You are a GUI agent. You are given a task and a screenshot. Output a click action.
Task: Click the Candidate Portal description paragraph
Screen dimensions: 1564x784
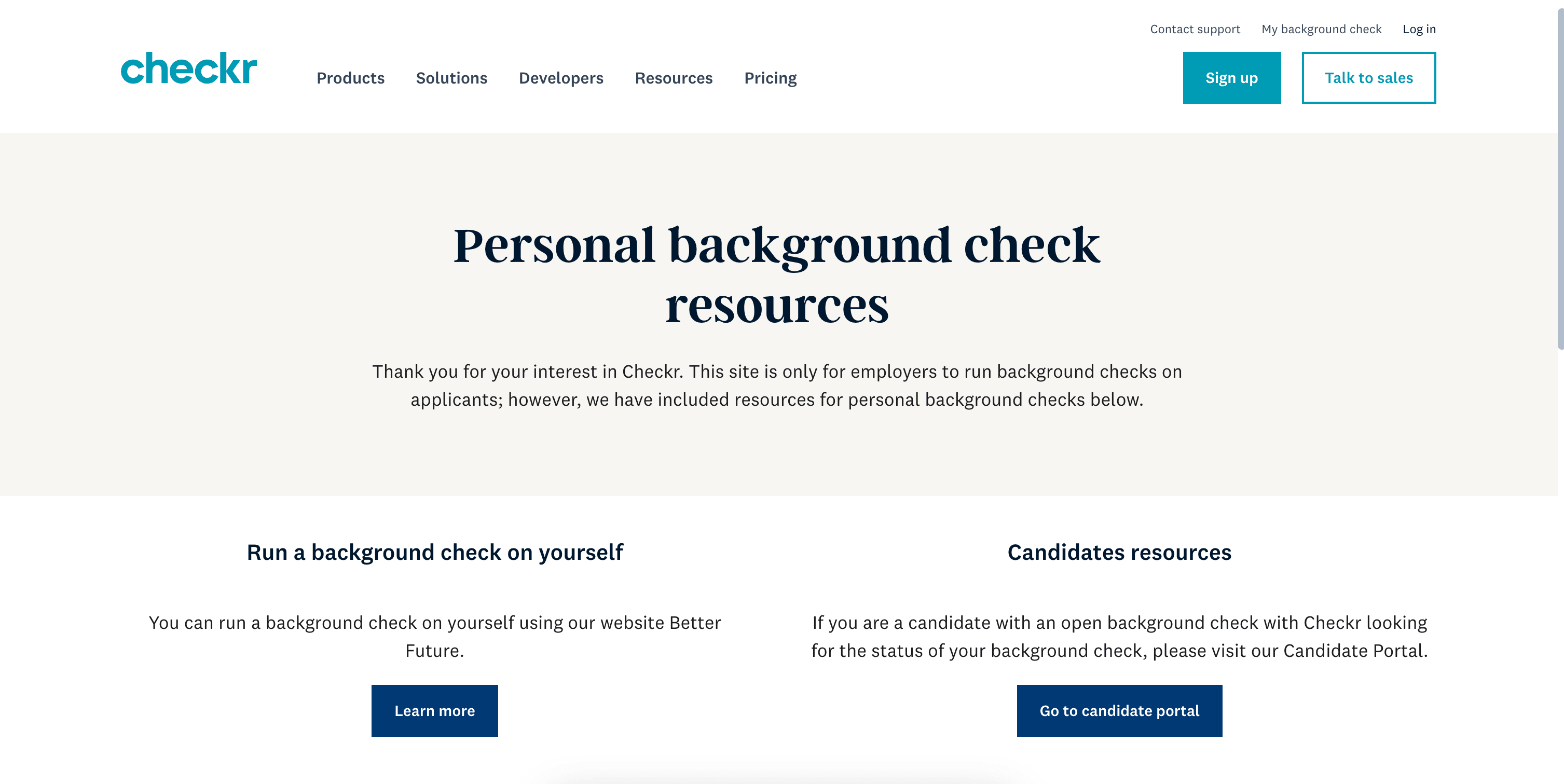pos(1119,637)
